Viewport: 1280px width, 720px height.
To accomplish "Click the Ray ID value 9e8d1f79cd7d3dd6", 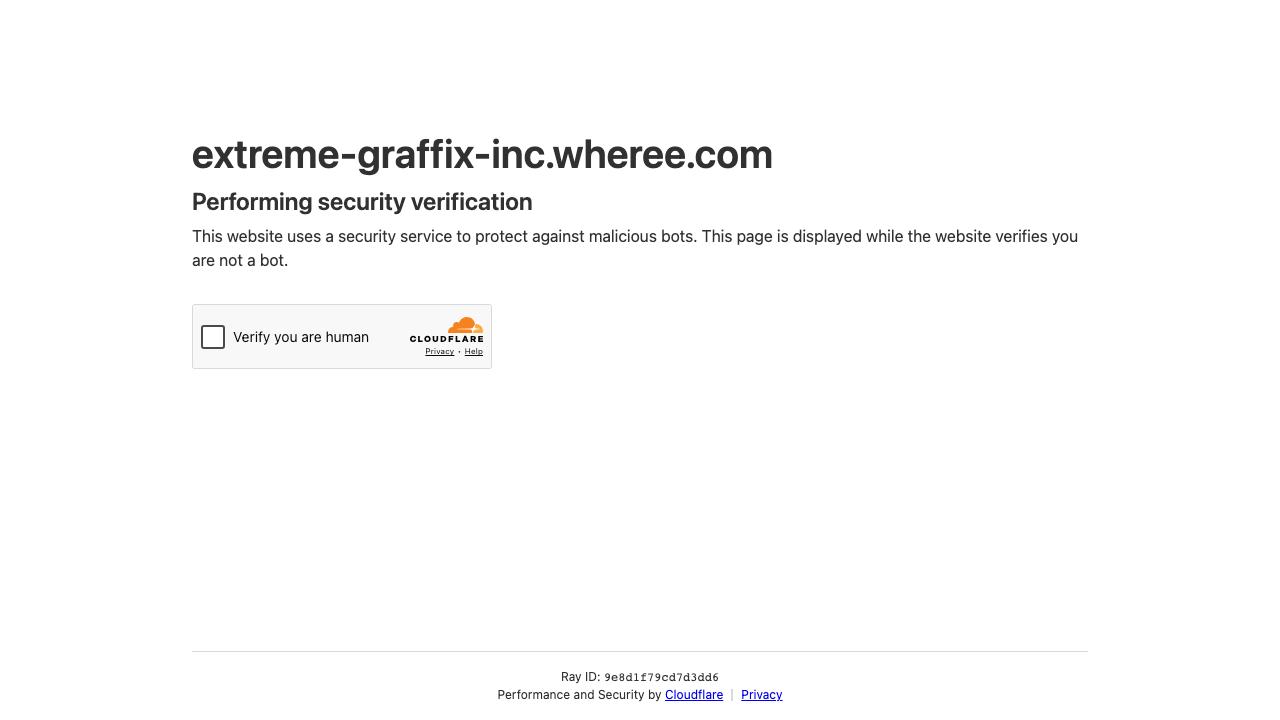I will tap(661, 678).
